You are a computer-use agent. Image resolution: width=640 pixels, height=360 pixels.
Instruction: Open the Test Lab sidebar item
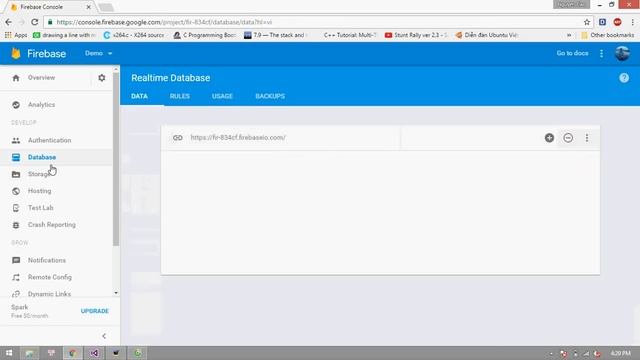click(x=40, y=208)
